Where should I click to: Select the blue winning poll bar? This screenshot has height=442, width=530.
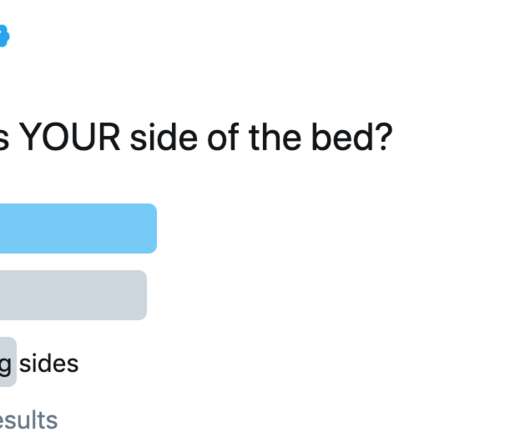(78, 228)
